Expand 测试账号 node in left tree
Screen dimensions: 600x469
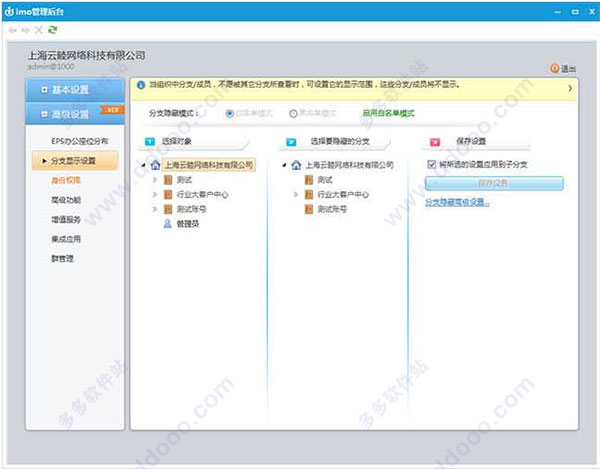coord(155,209)
